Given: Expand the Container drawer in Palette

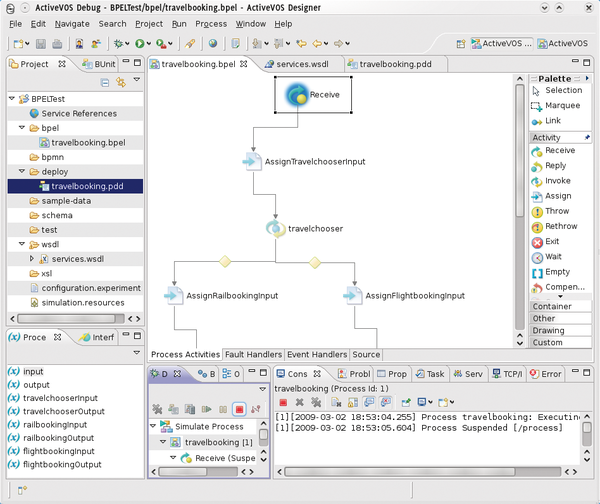Looking at the screenshot, I should click(553, 307).
